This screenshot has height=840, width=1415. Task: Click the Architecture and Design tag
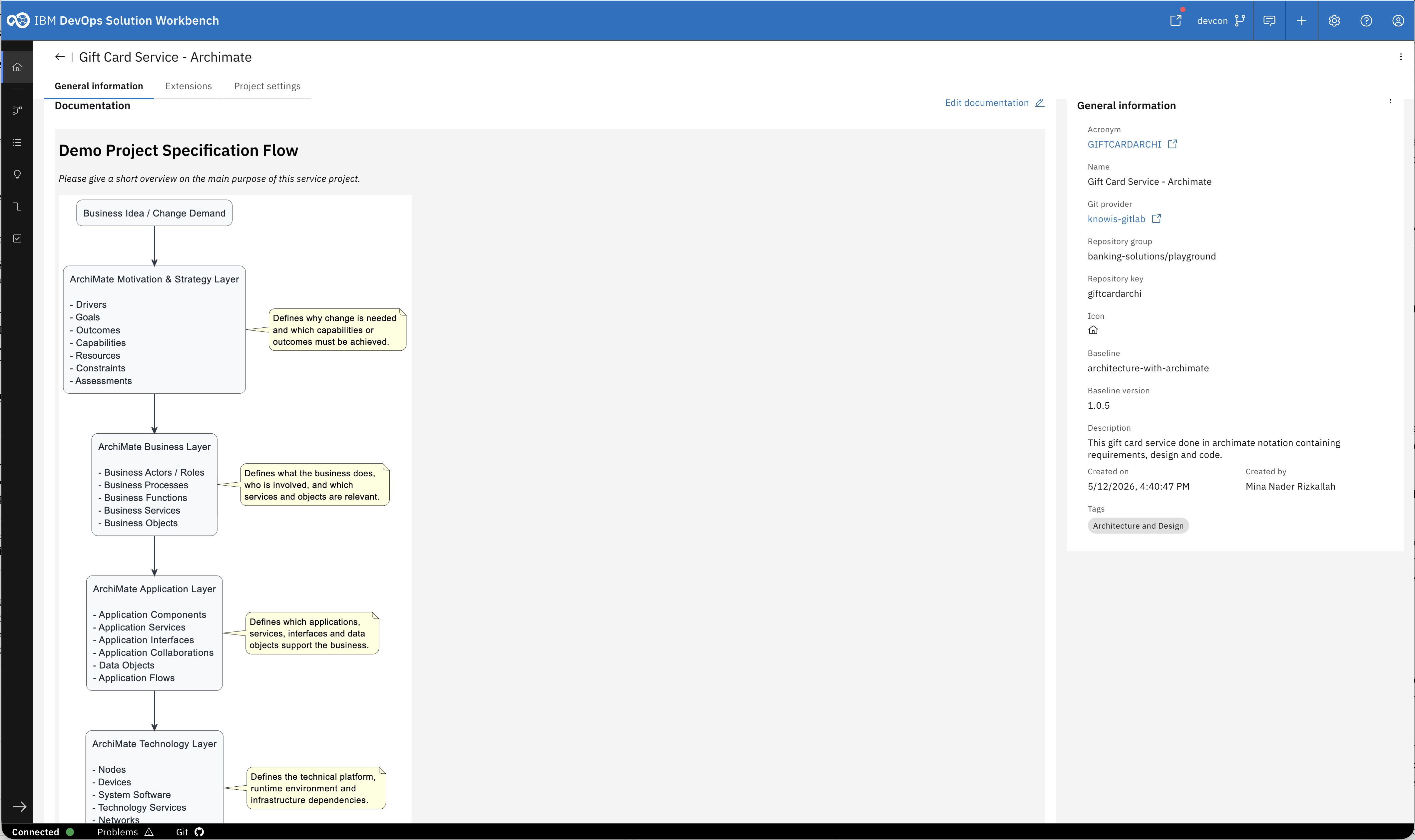click(1138, 526)
